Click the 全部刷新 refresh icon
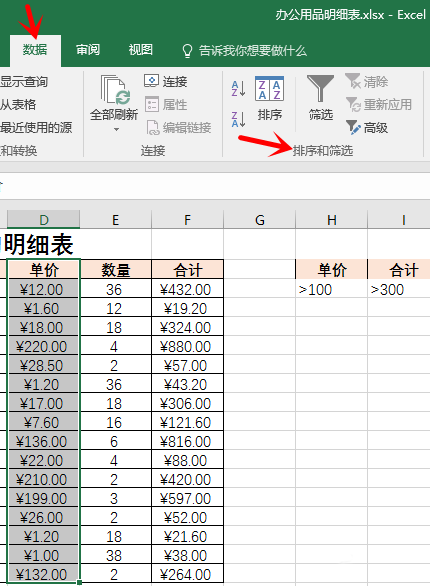The width and height of the screenshot is (430, 586). (114, 90)
